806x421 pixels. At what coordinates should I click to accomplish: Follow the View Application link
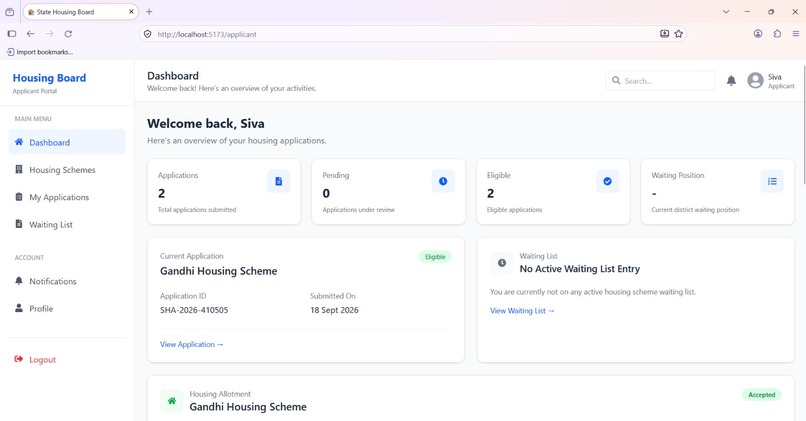[x=191, y=344]
